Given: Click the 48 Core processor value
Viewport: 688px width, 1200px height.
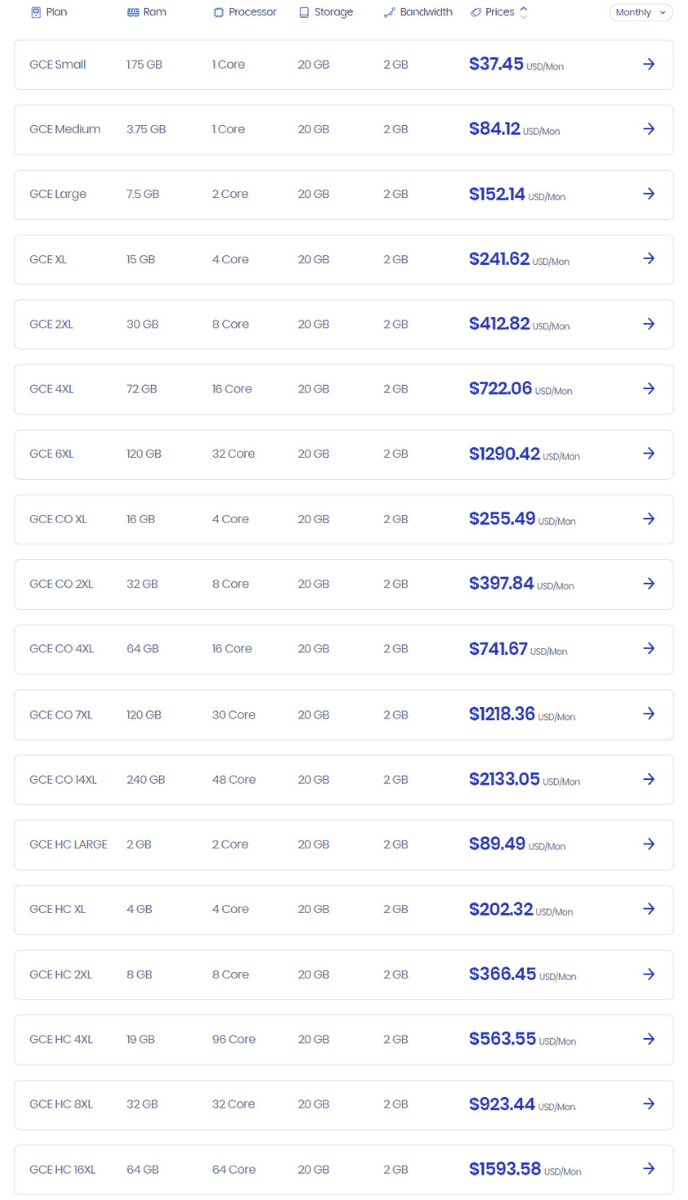Looking at the screenshot, I should point(234,779).
